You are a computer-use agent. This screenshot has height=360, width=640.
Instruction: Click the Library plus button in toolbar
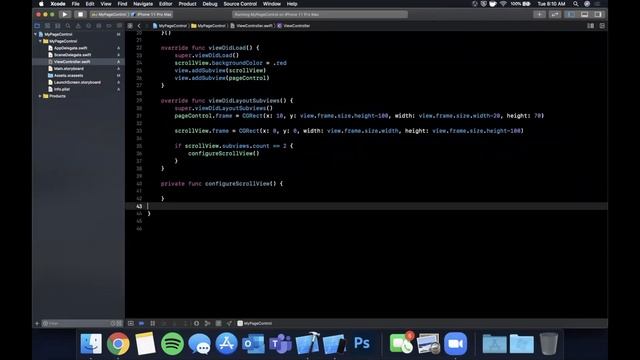point(539,14)
